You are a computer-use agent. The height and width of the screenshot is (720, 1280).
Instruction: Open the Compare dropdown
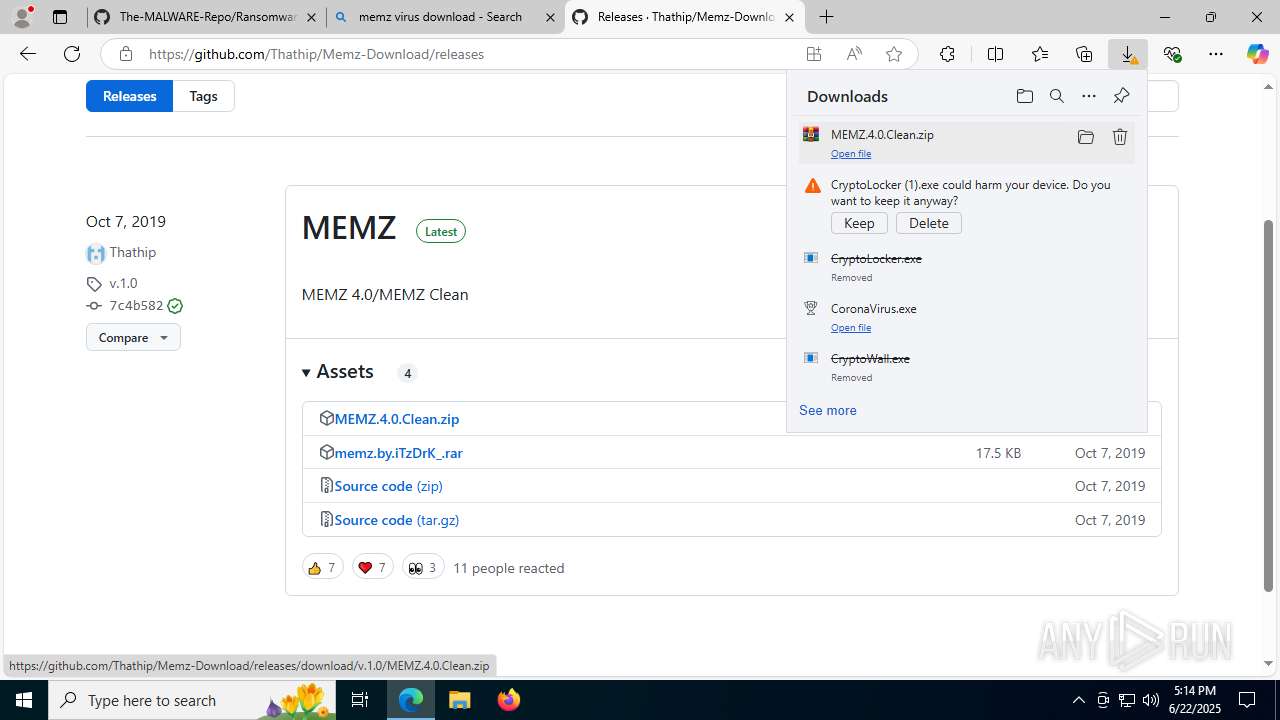click(133, 337)
